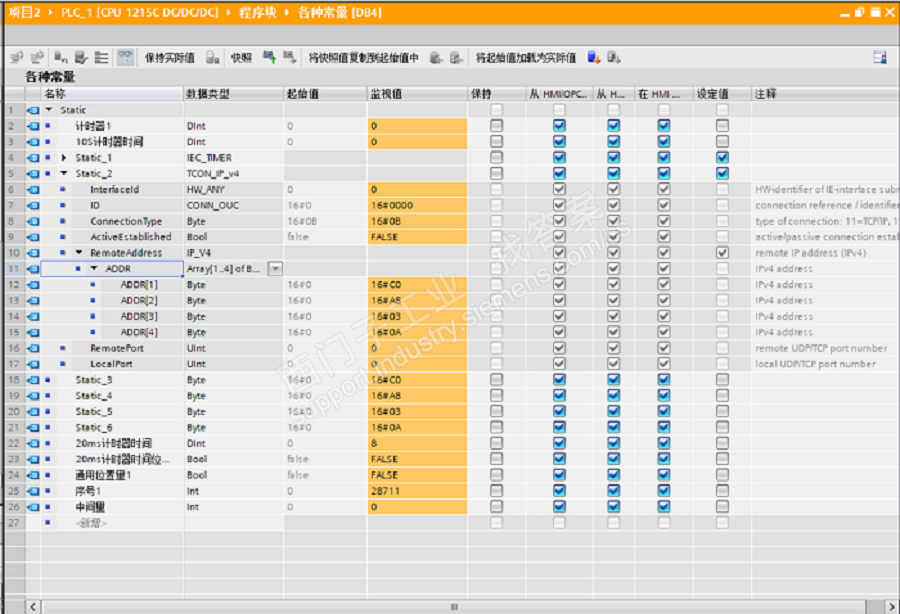The width and height of the screenshot is (900, 614).
Task: Click the reset start values icon
Action: (60, 57)
